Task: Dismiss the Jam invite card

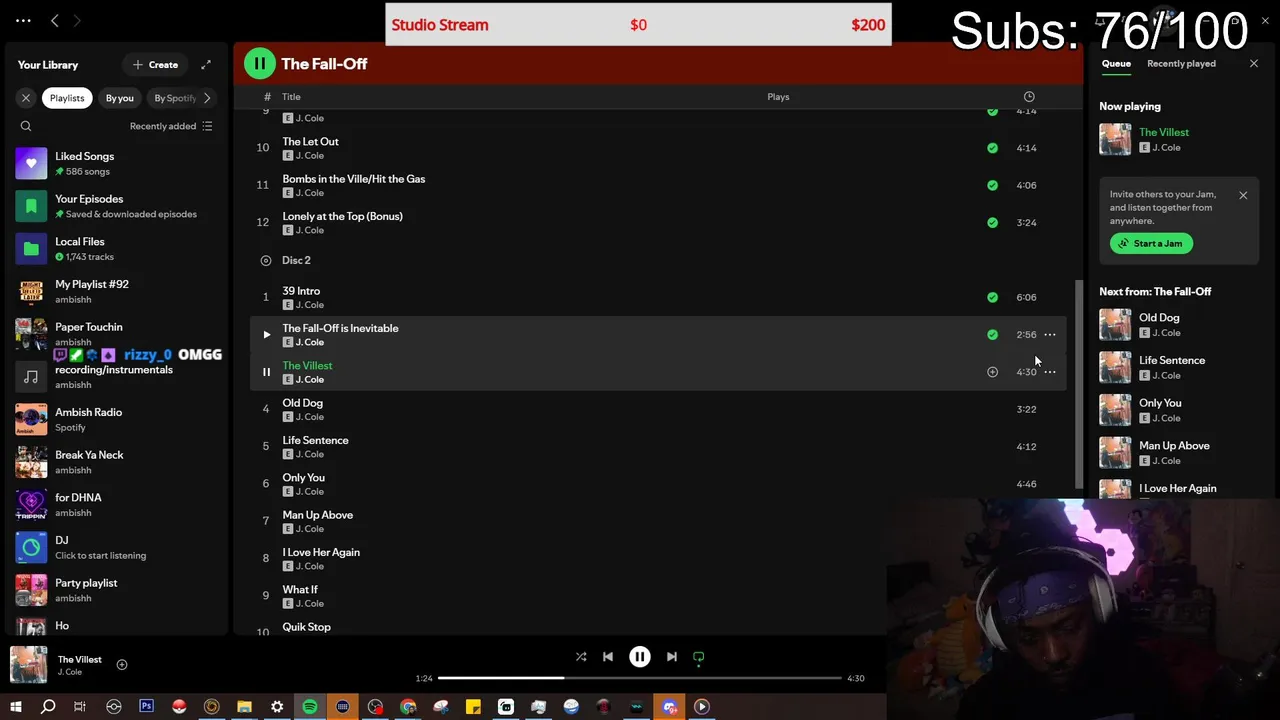Action: coord(1243,195)
